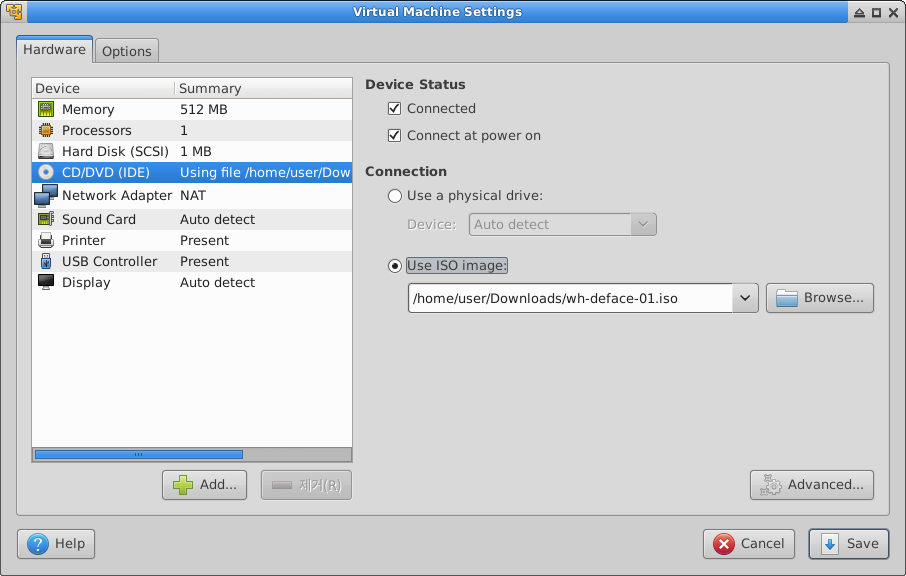Select the Sound Card row
The width and height of the screenshot is (906, 576).
coord(192,219)
